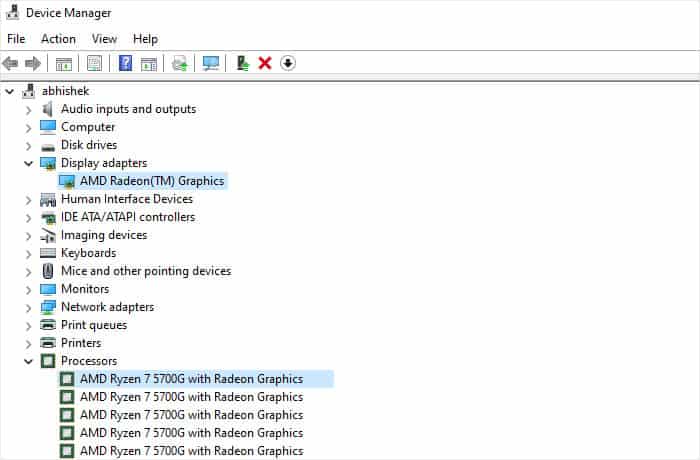Open the Help menu
Screen dimensions: 700x460
tap(145, 39)
